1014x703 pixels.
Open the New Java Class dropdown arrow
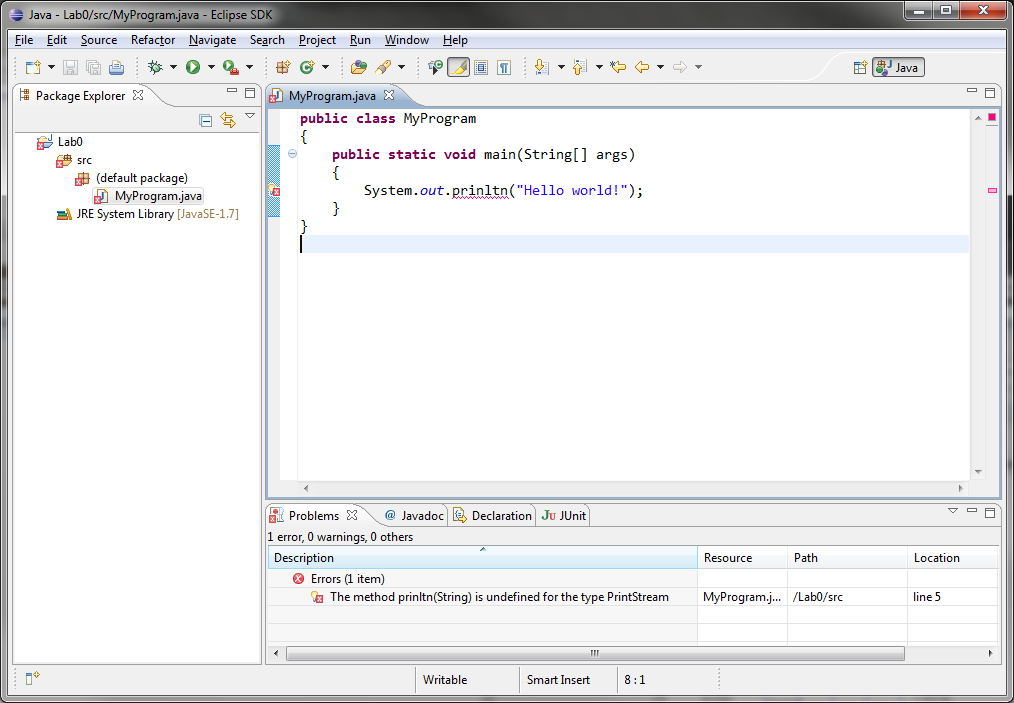pyautogui.click(x=325, y=67)
